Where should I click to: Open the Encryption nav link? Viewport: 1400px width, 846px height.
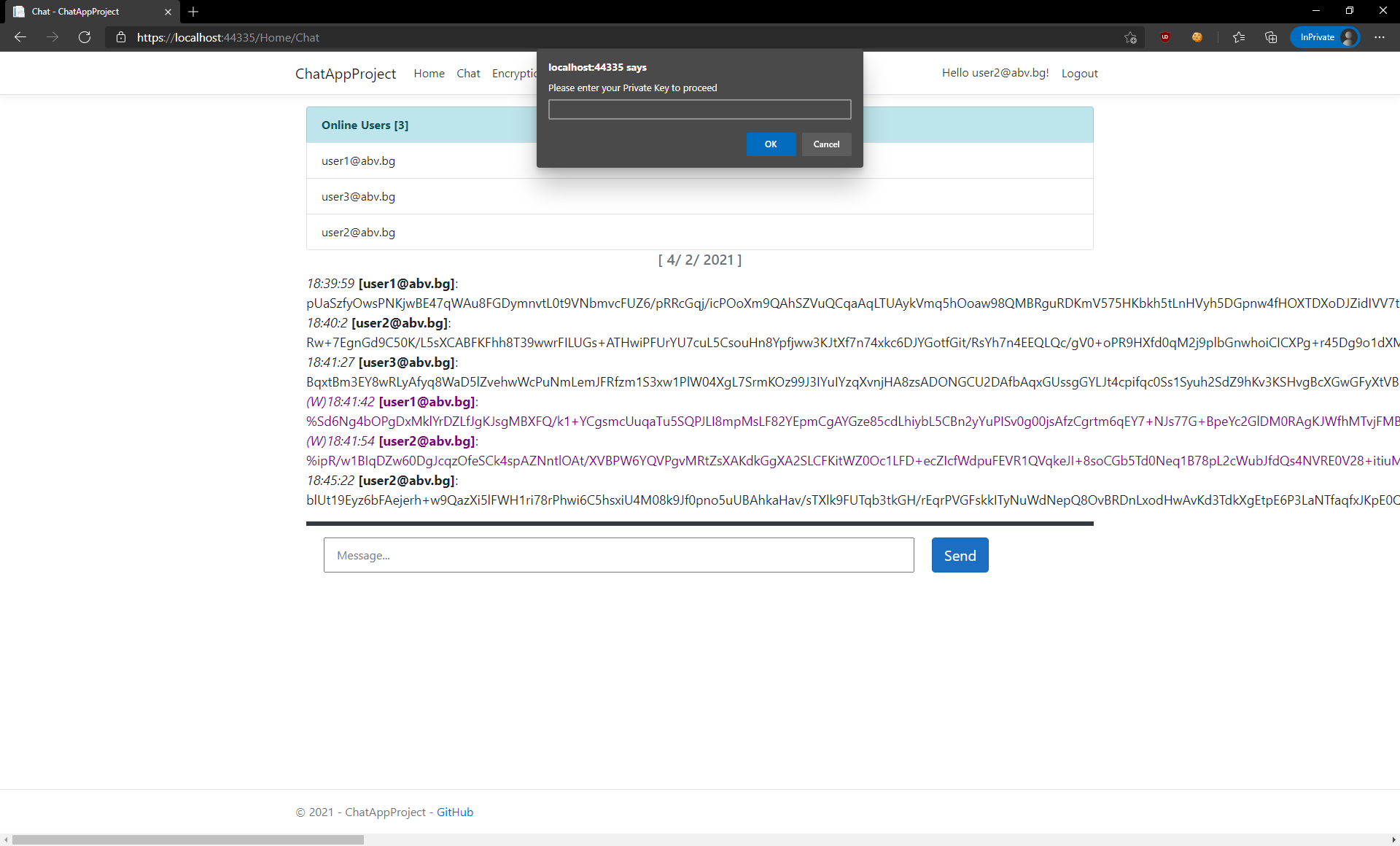[514, 74]
